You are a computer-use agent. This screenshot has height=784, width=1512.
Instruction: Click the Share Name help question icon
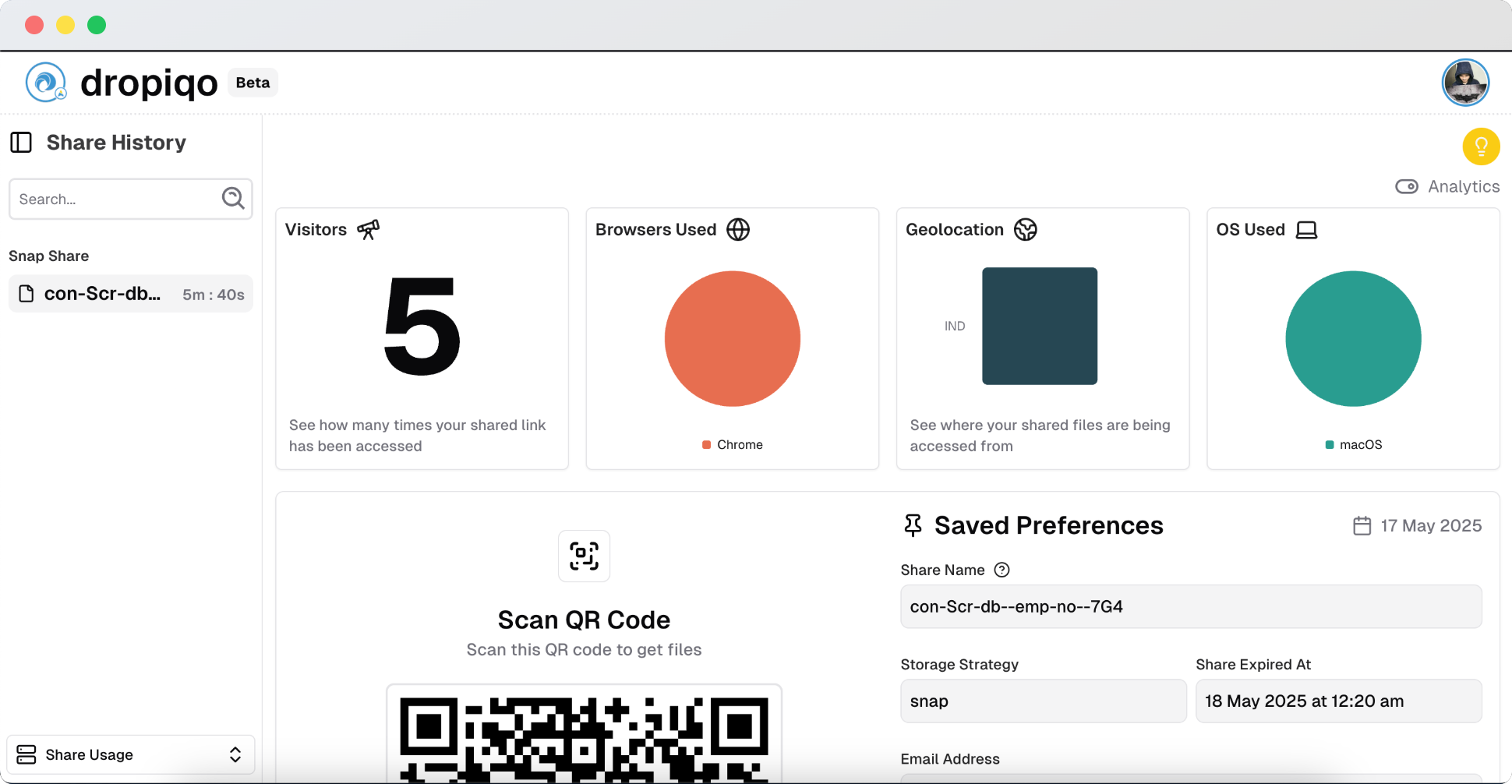[1002, 570]
